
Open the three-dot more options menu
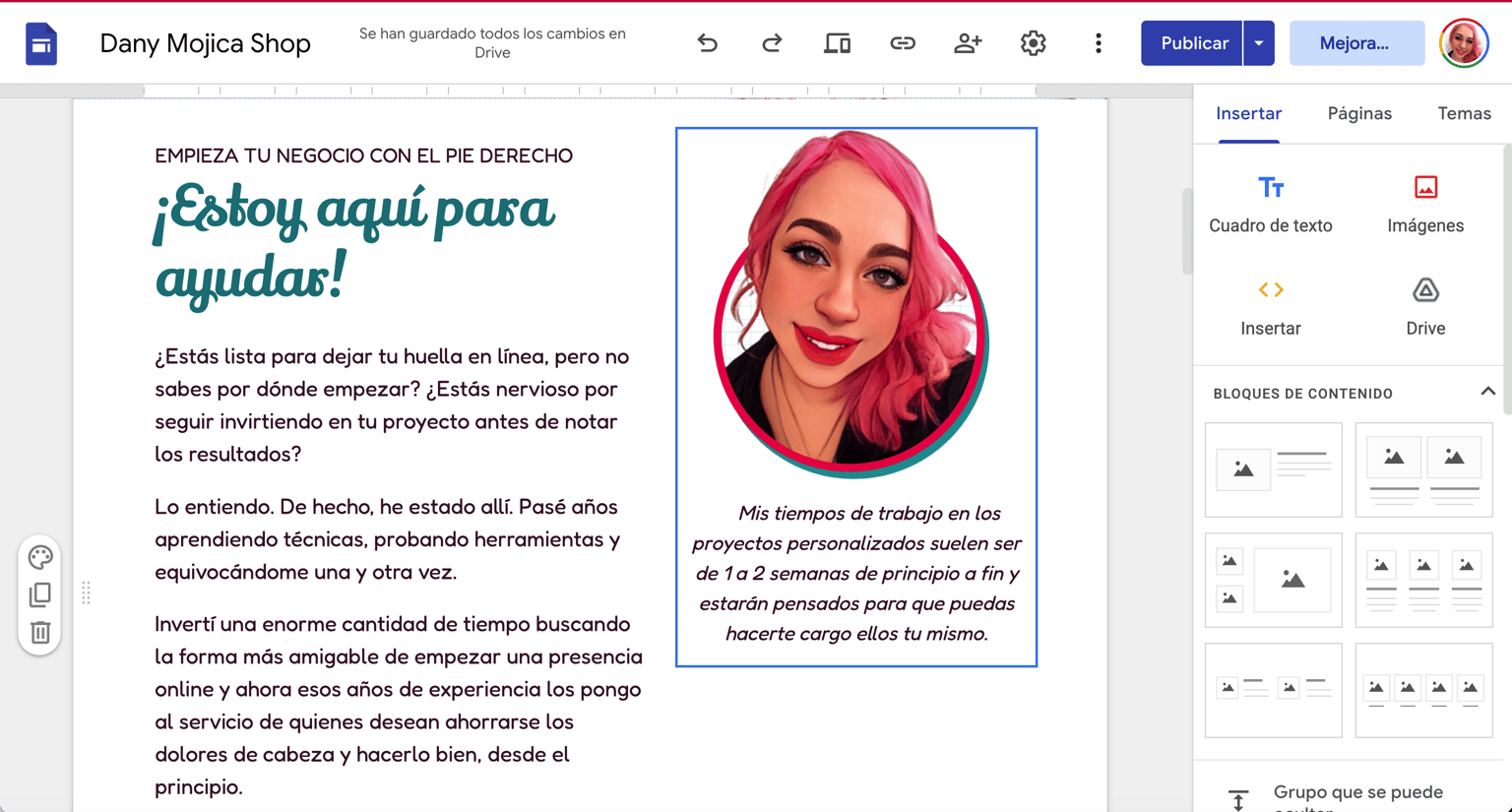pyautogui.click(x=1099, y=43)
